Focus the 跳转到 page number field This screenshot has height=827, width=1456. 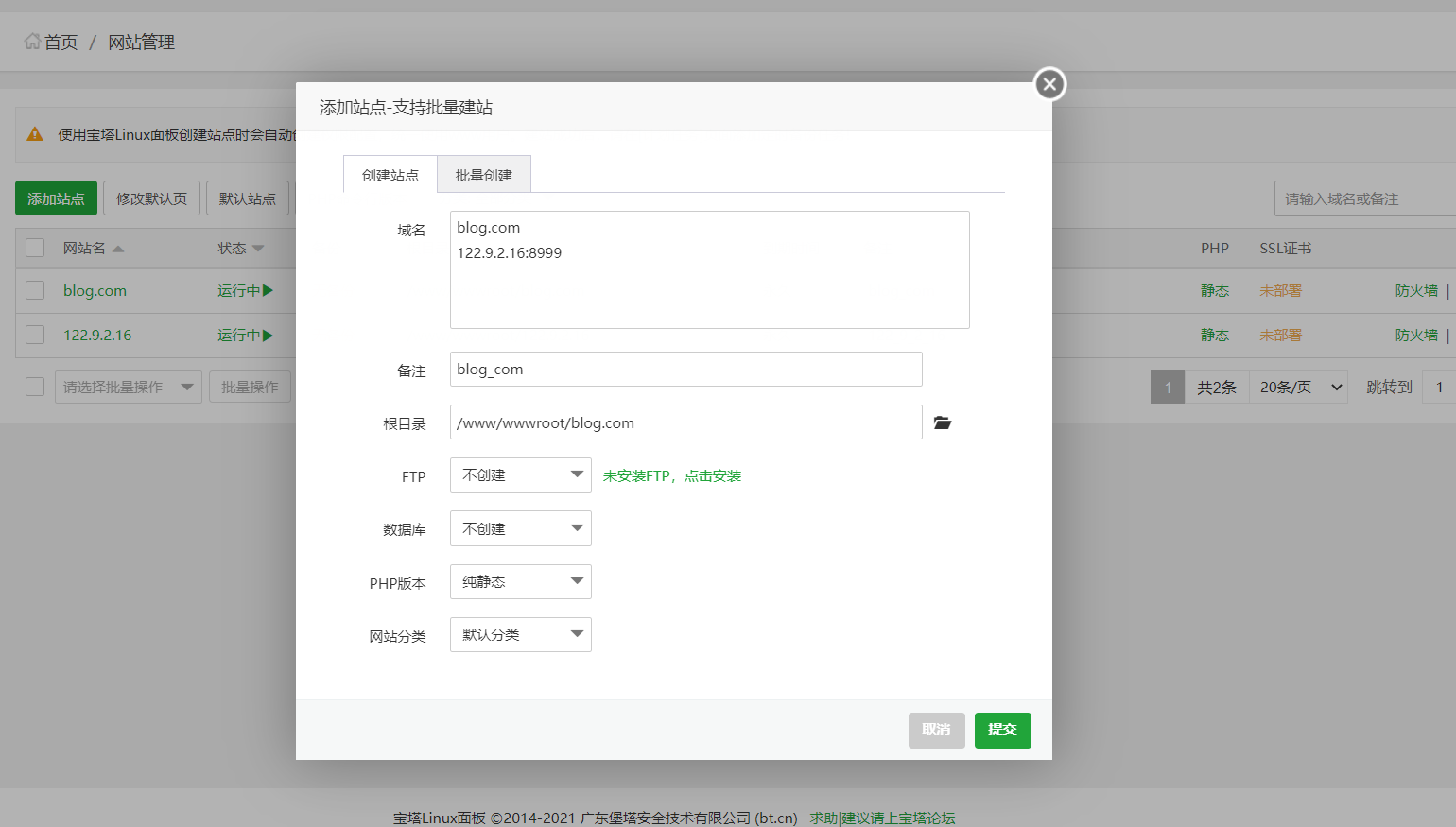point(1439,387)
